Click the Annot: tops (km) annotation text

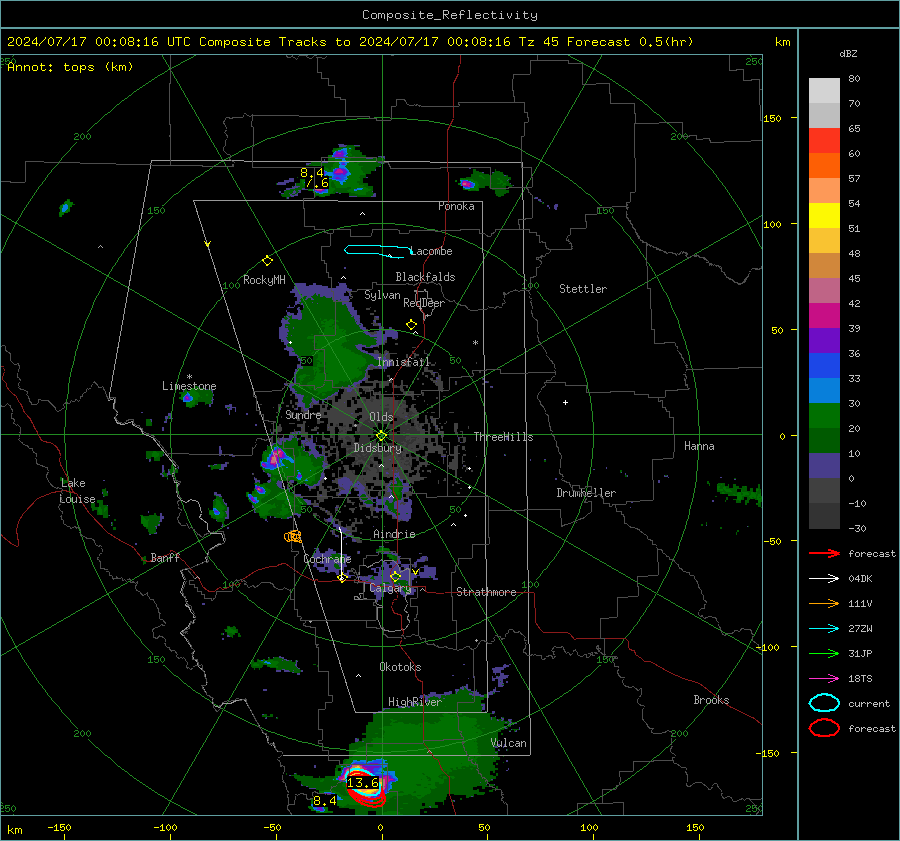70,67
